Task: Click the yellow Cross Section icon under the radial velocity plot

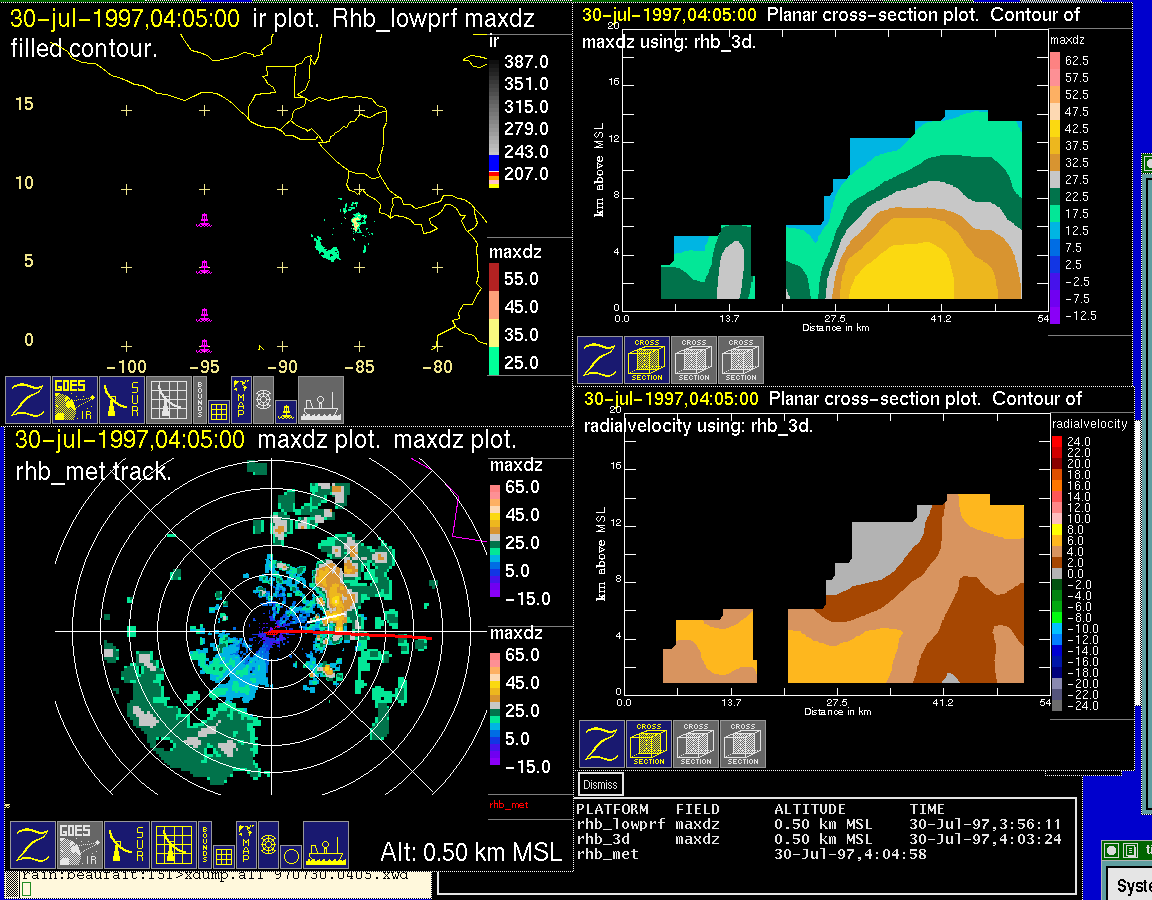Action: (x=648, y=744)
